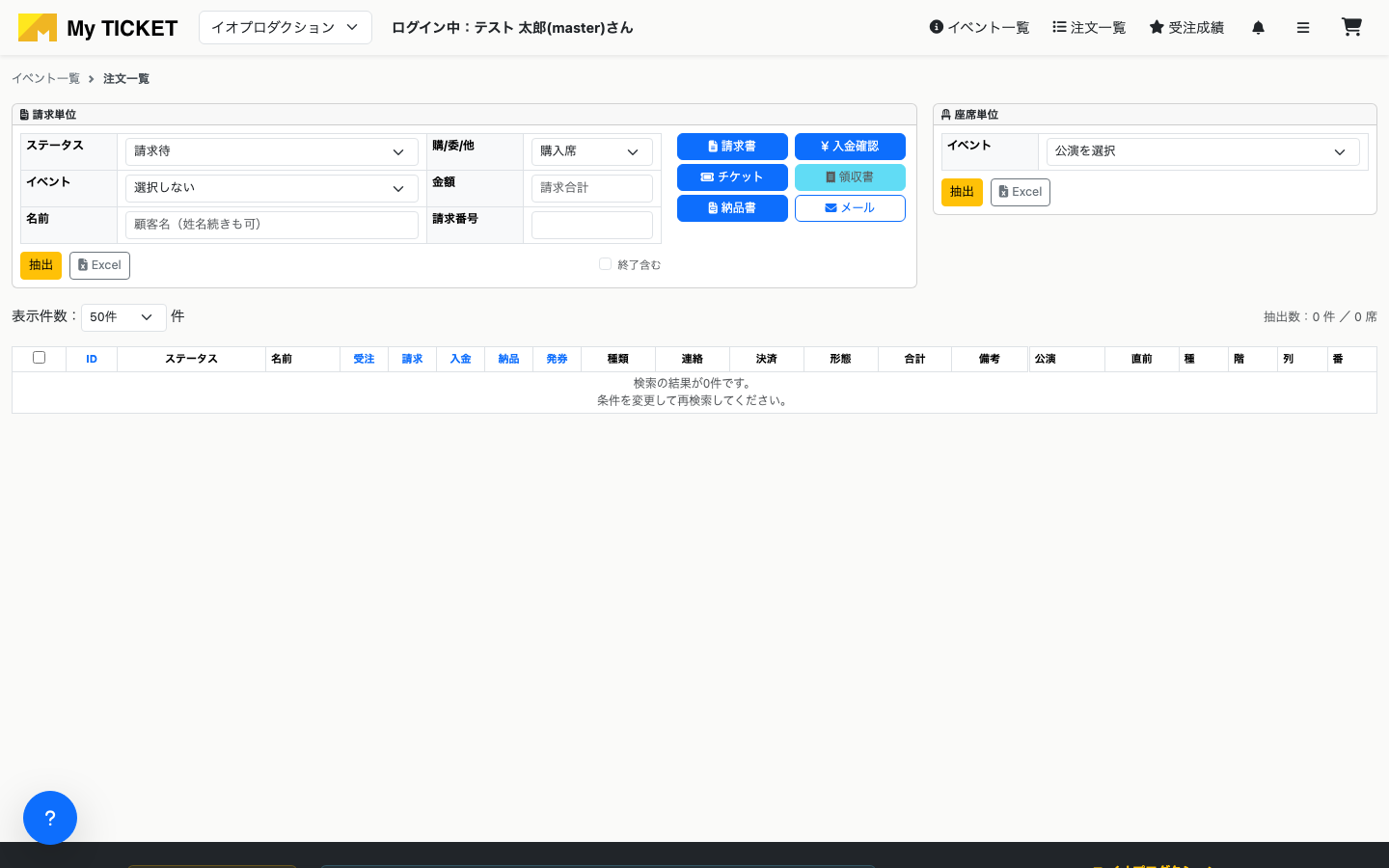
Task: Toggle the 終了含む checkbox
Action: [605, 264]
